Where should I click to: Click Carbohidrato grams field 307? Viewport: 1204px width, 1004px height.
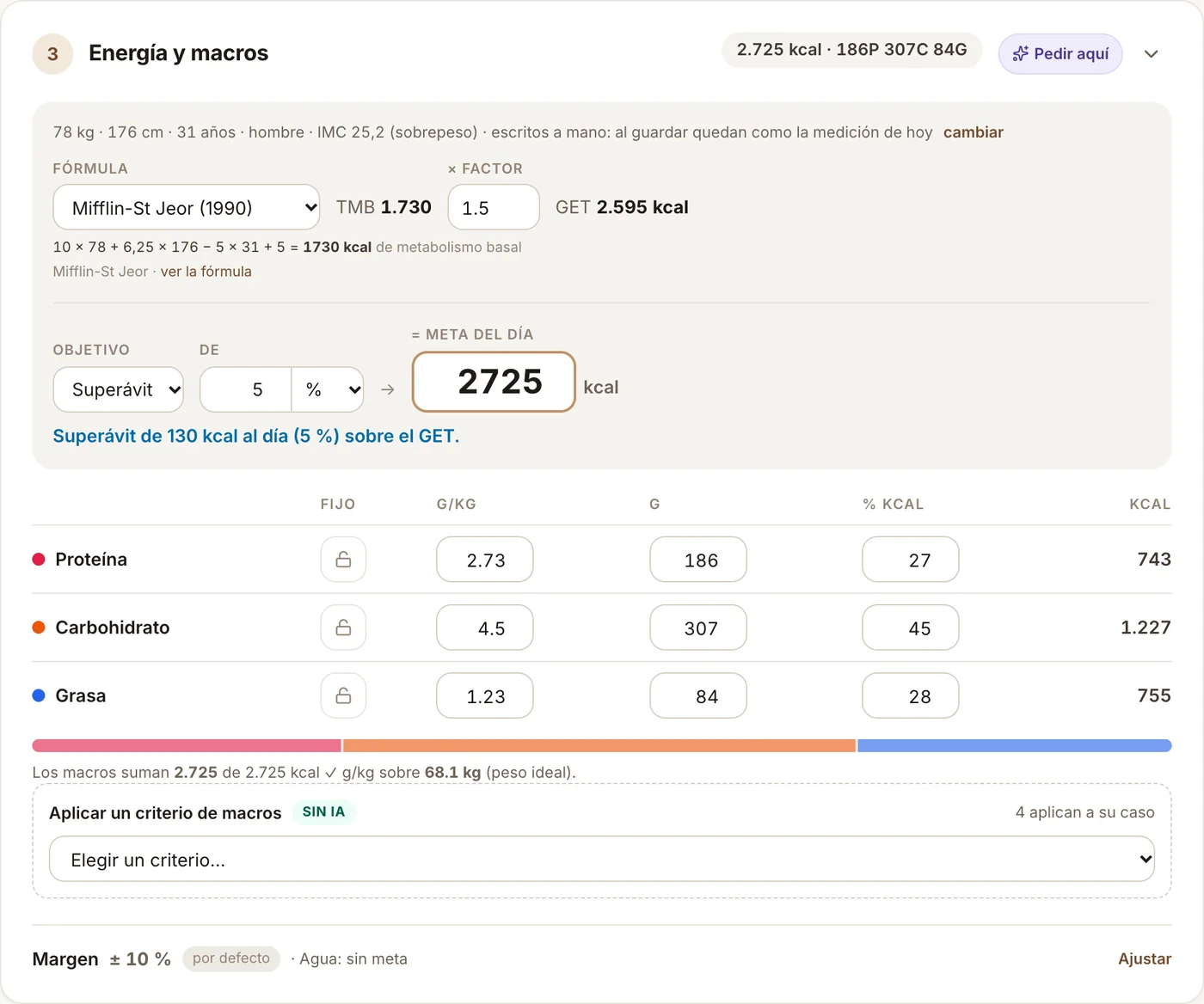698,627
